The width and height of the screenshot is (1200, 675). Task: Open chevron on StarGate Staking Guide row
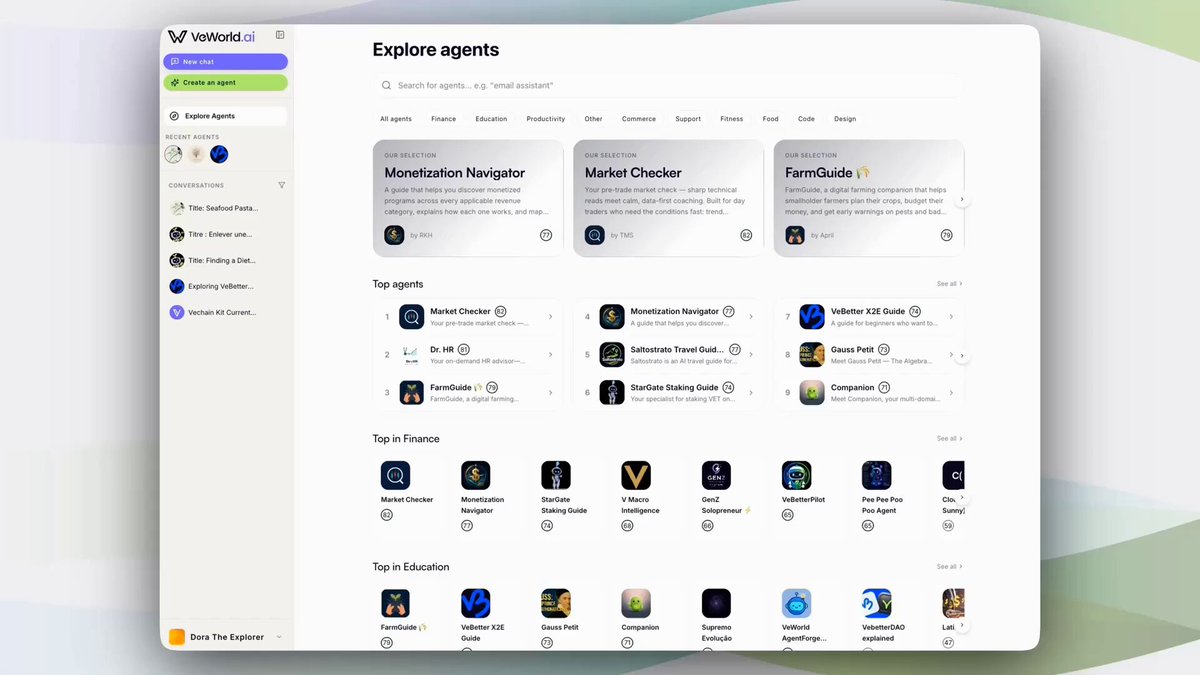(x=751, y=393)
